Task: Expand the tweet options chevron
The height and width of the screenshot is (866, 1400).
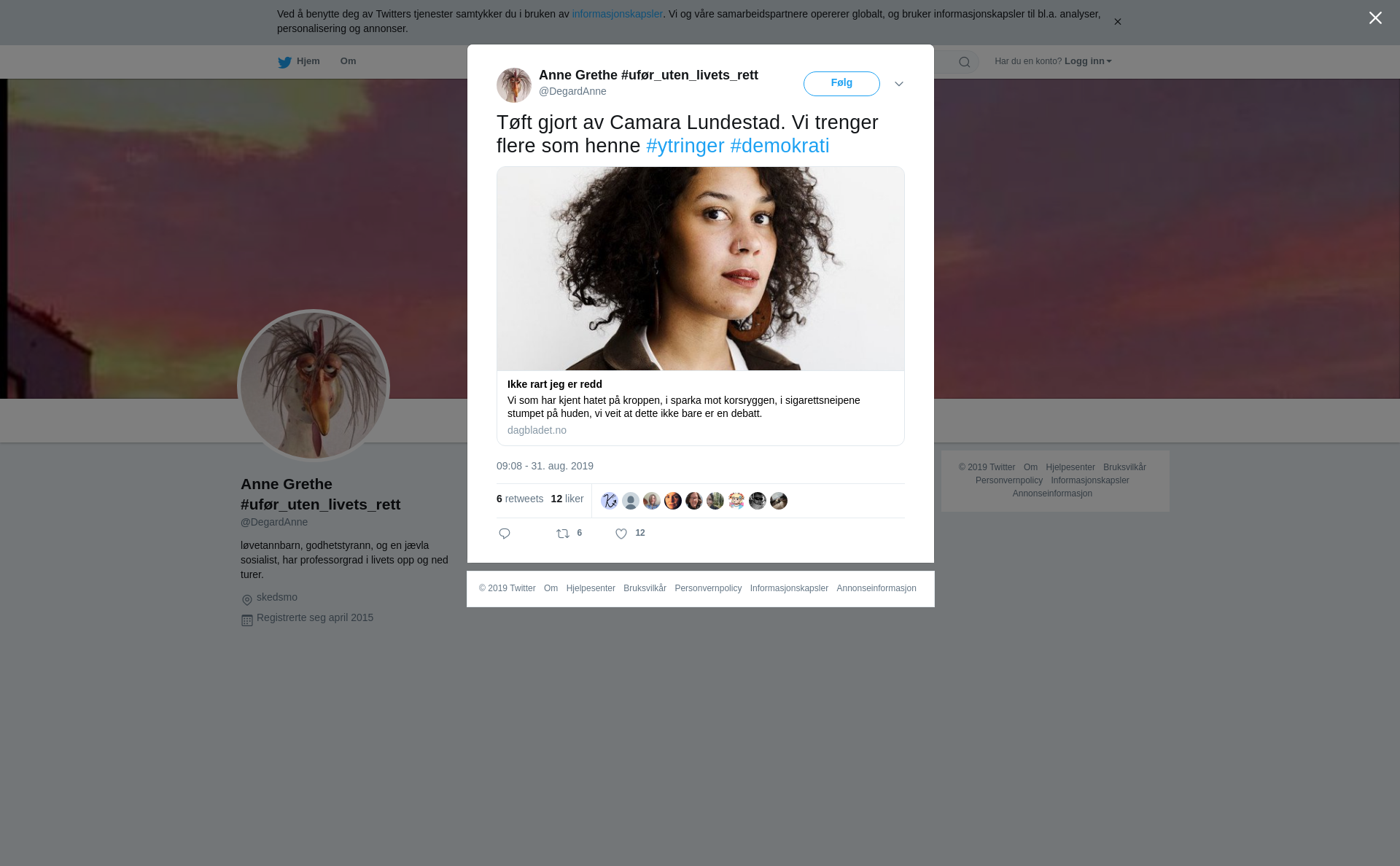Action: point(899,85)
